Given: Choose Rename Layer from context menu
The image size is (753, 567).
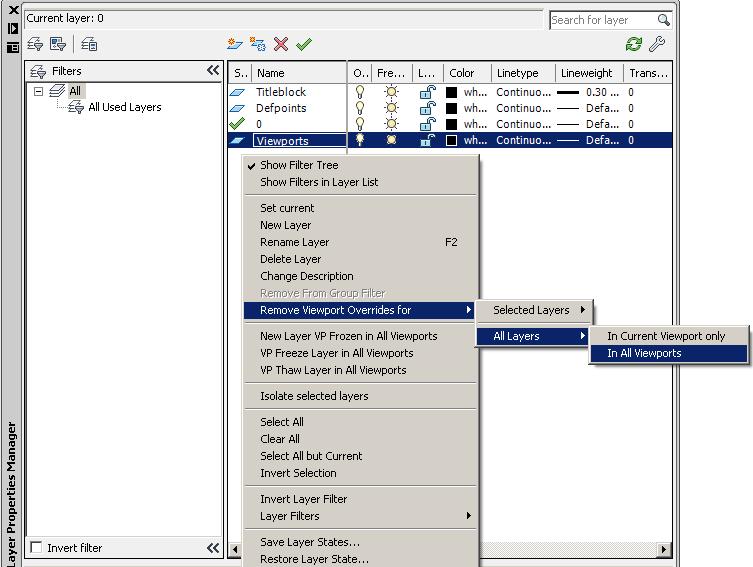Looking at the screenshot, I should point(360,242).
